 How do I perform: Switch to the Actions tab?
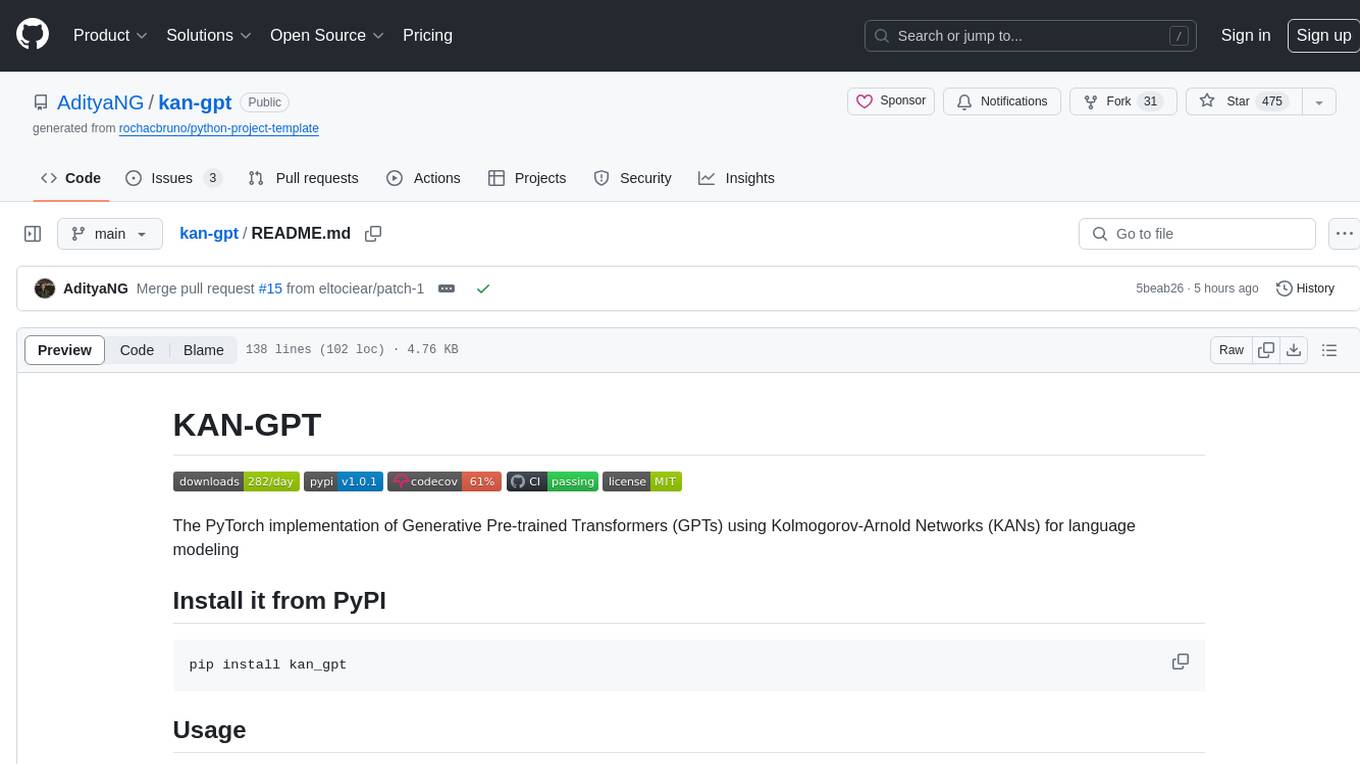tap(423, 178)
